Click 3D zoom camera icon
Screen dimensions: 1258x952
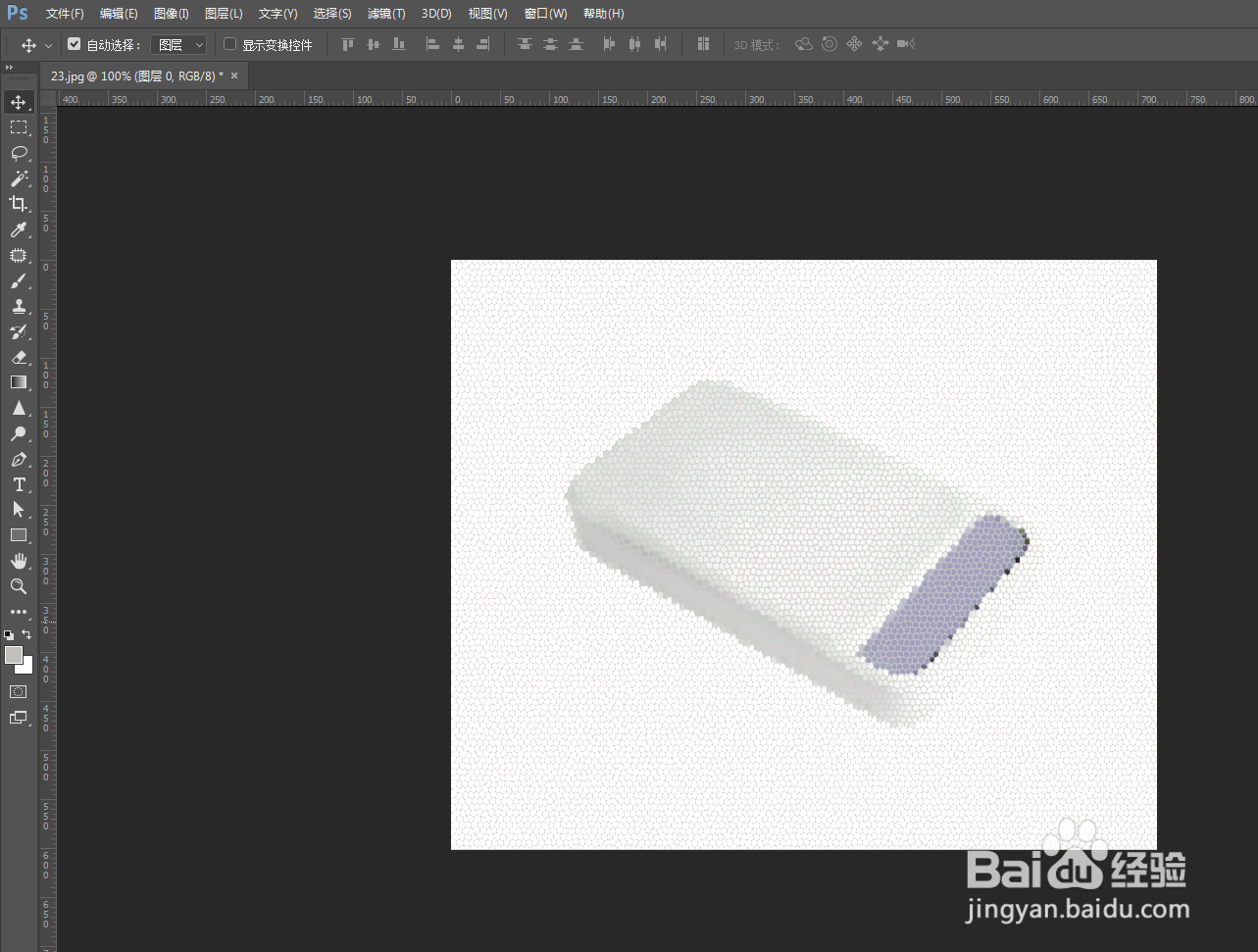(906, 44)
